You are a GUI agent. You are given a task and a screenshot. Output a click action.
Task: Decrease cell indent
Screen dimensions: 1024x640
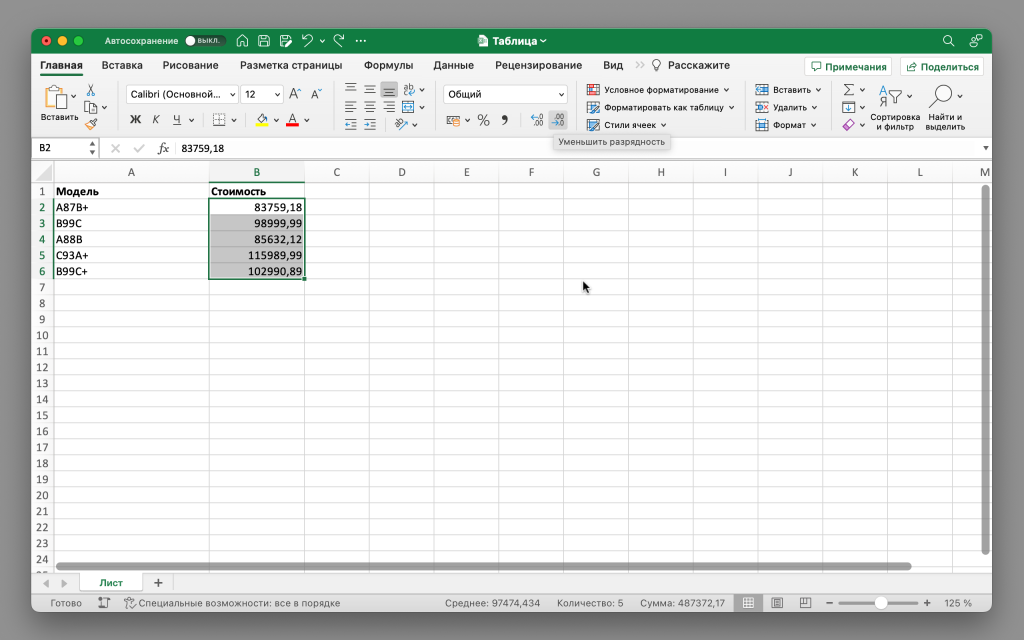pos(351,124)
